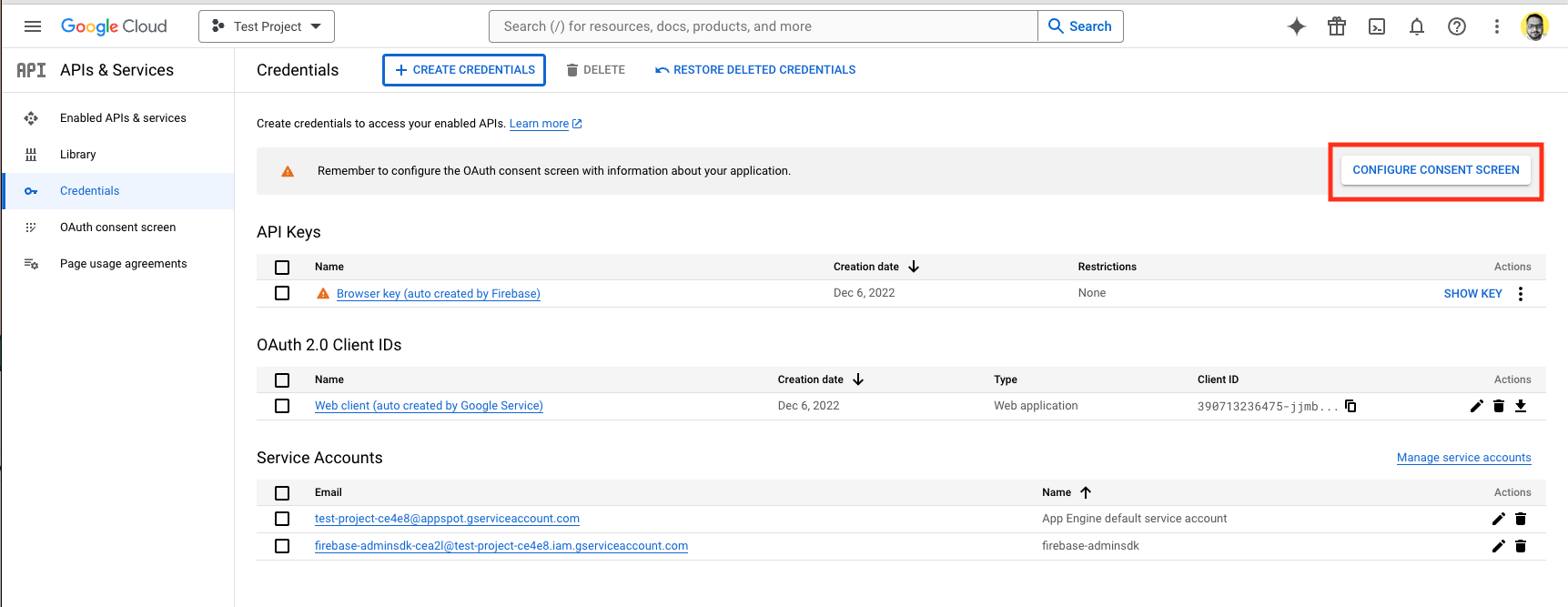This screenshot has width=1568, height=607.
Task: Delete the Web client OAuth entry
Action: 1499,406
